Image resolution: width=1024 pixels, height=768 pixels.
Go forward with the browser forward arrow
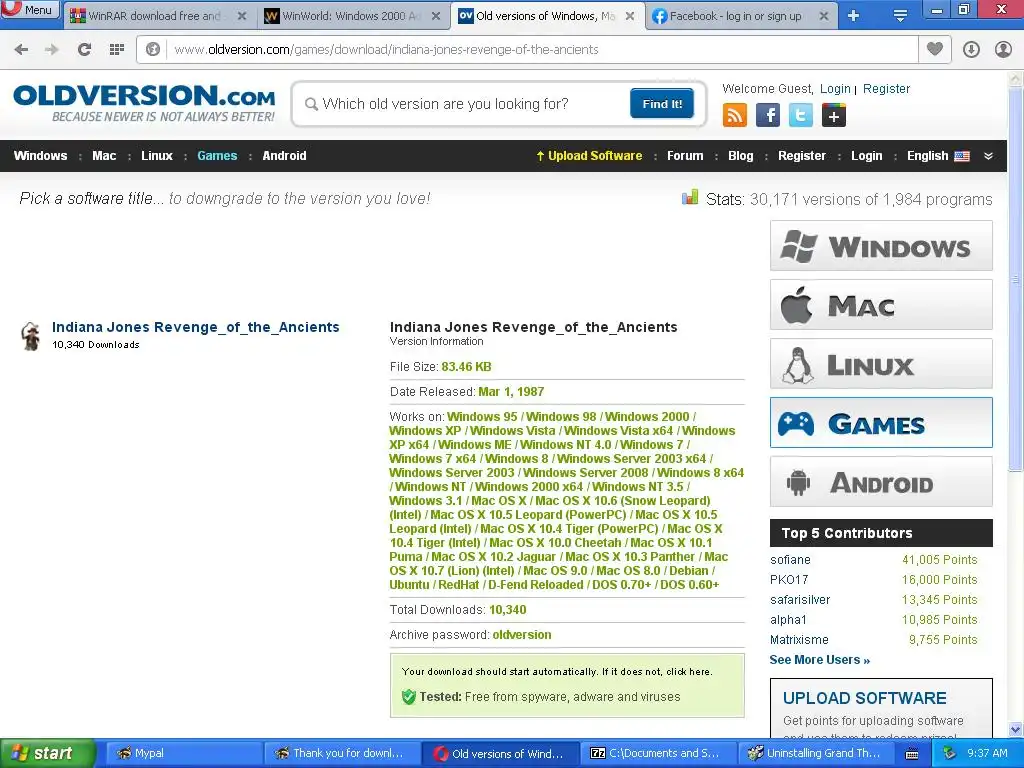(x=52, y=49)
